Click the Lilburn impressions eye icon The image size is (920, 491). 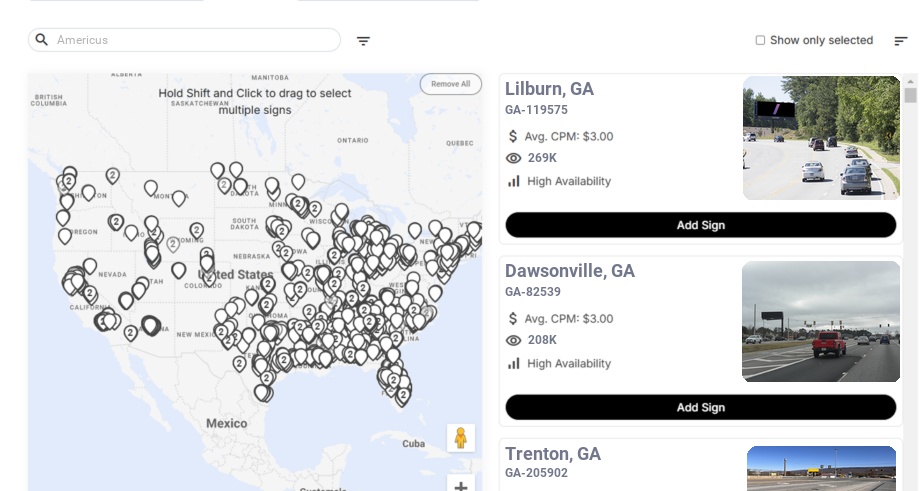tap(514, 158)
